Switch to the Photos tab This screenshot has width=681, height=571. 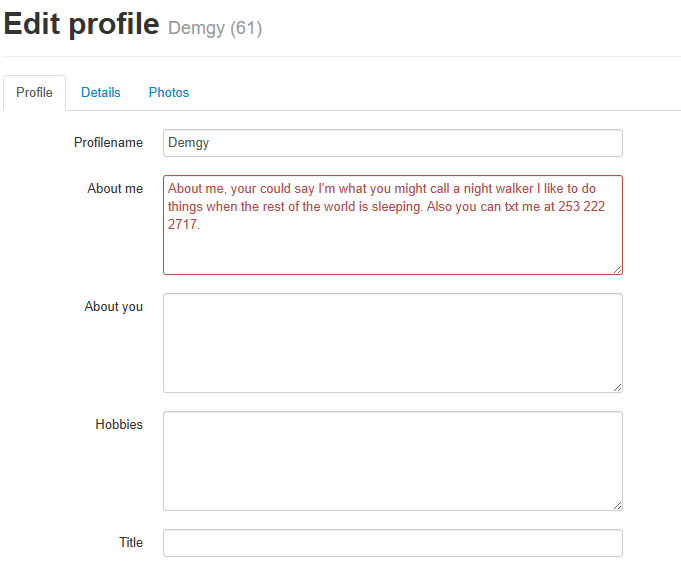coord(169,92)
